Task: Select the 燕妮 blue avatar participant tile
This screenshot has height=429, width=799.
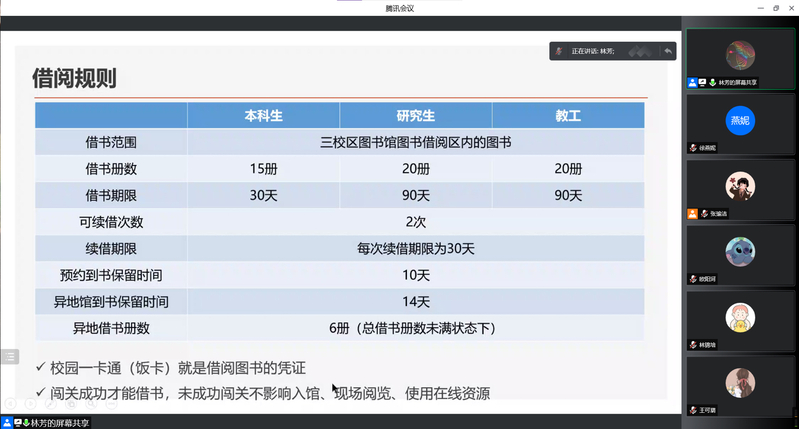Action: pos(740,120)
